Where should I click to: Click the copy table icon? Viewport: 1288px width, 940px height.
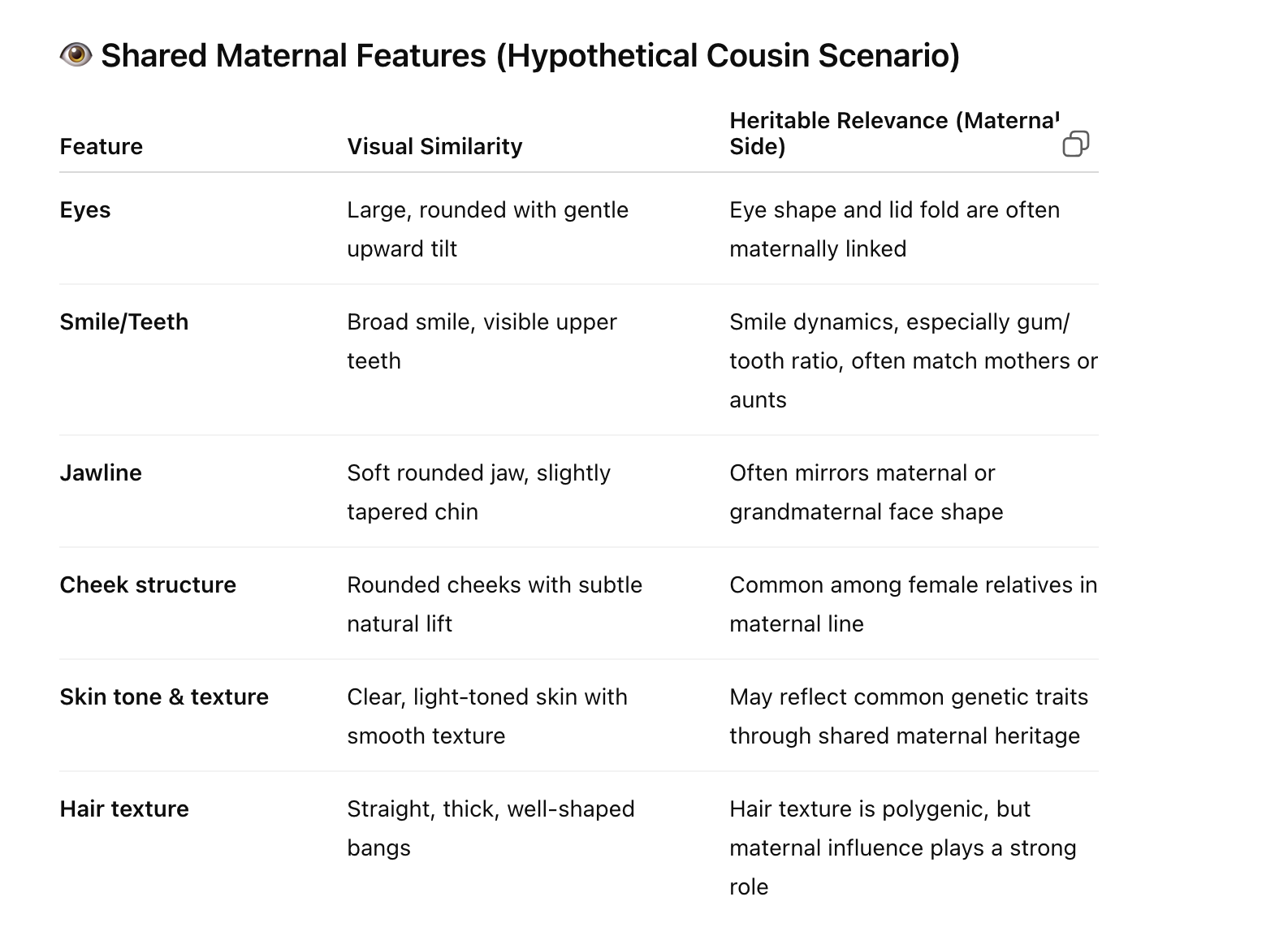click(x=1075, y=144)
